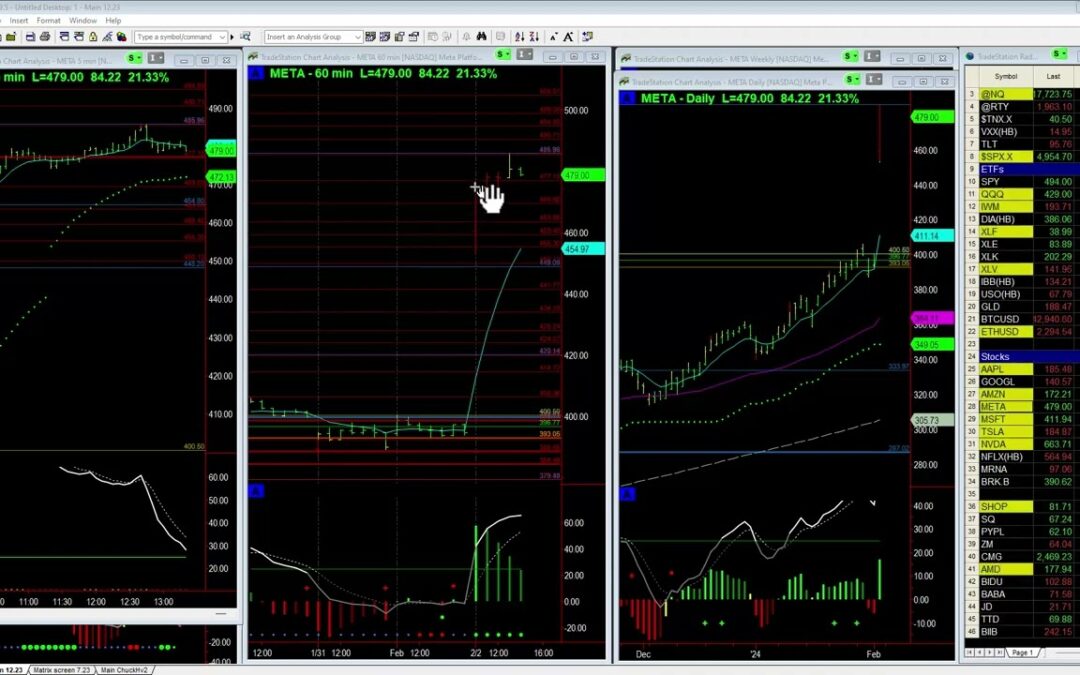Click the Print icon in the main toolbar
Viewport: 1080px width, 675px height.
tap(46, 37)
